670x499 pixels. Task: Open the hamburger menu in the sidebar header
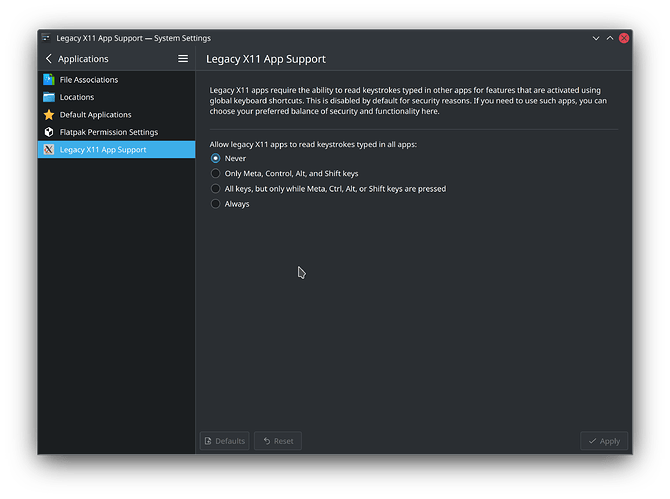click(x=183, y=59)
